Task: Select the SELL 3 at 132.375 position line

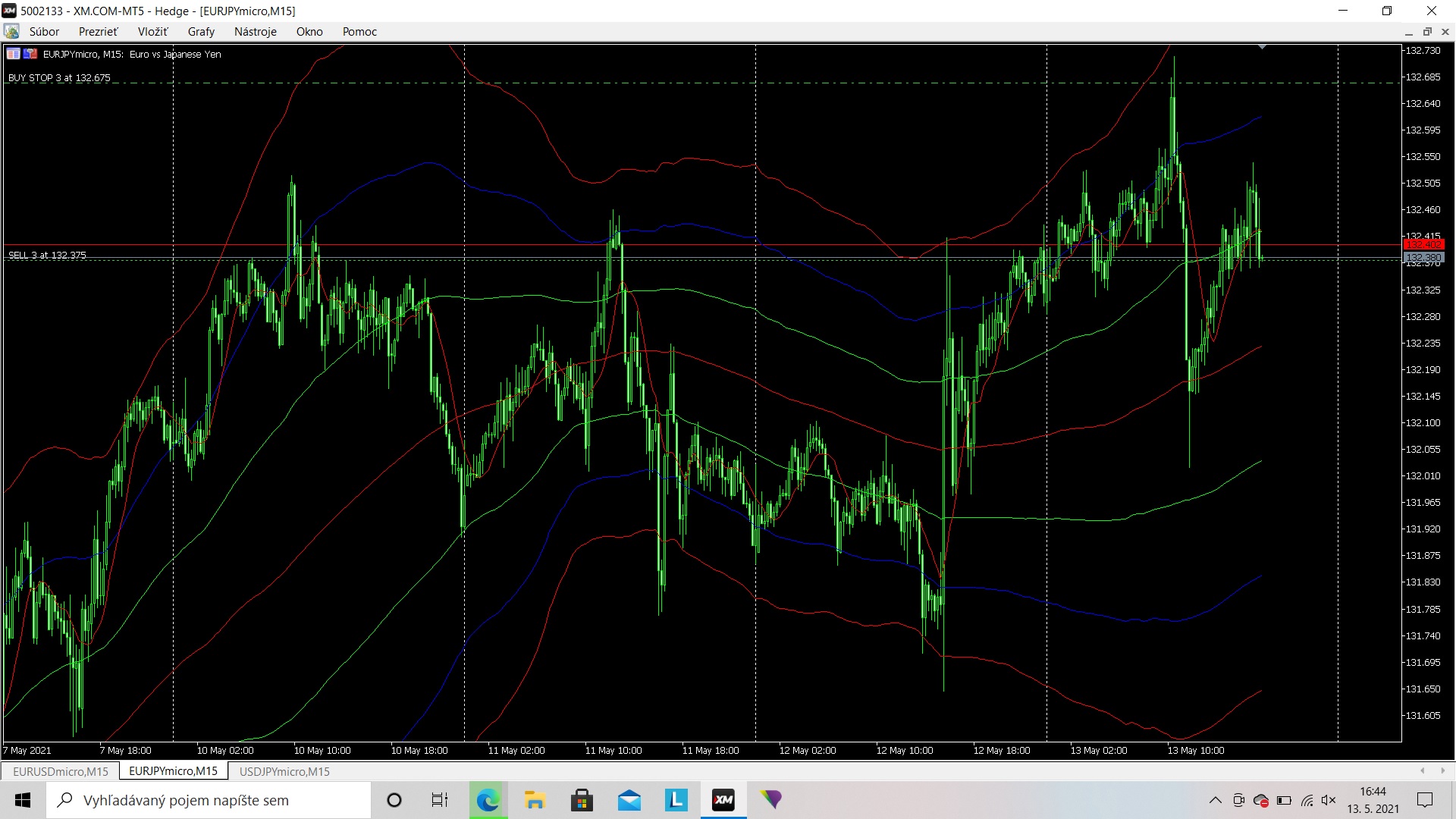Action: coord(47,256)
